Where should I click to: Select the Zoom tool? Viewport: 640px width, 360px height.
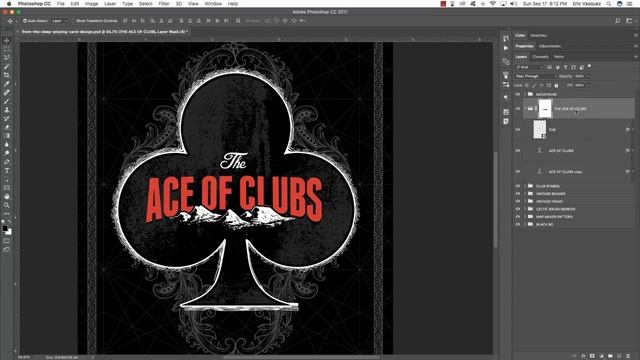pyautogui.click(x=7, y=205)
